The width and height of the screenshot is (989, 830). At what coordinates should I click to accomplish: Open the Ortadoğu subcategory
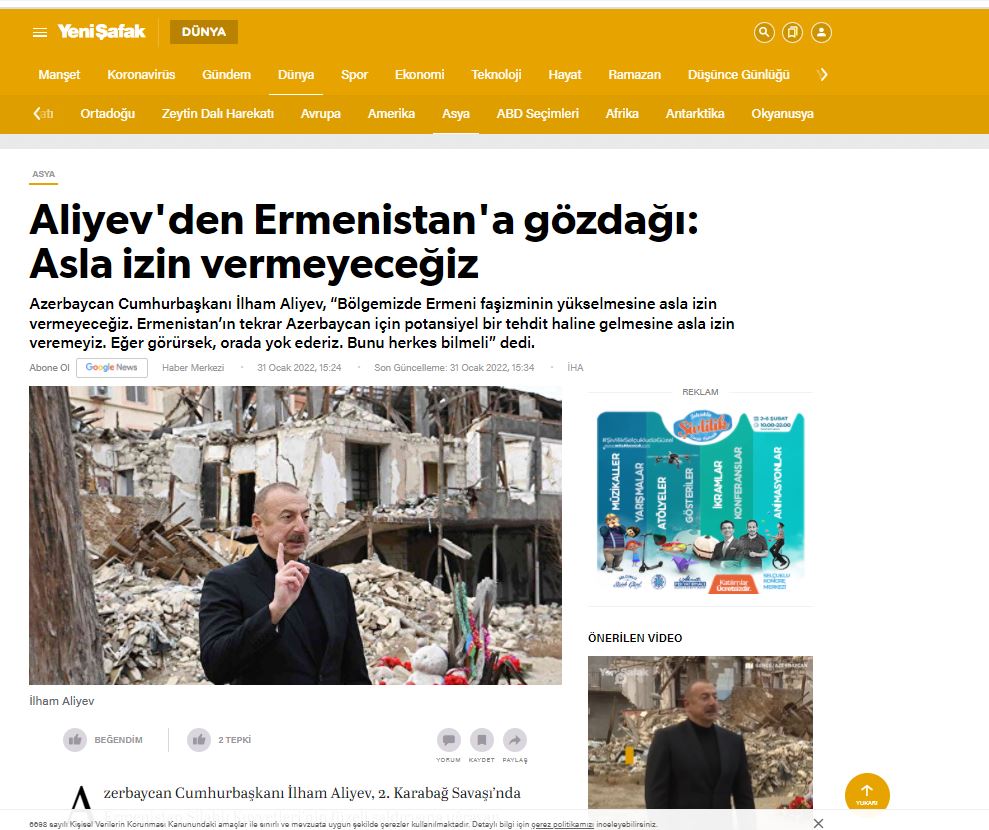pyautogui.click(x=107, y=114)
